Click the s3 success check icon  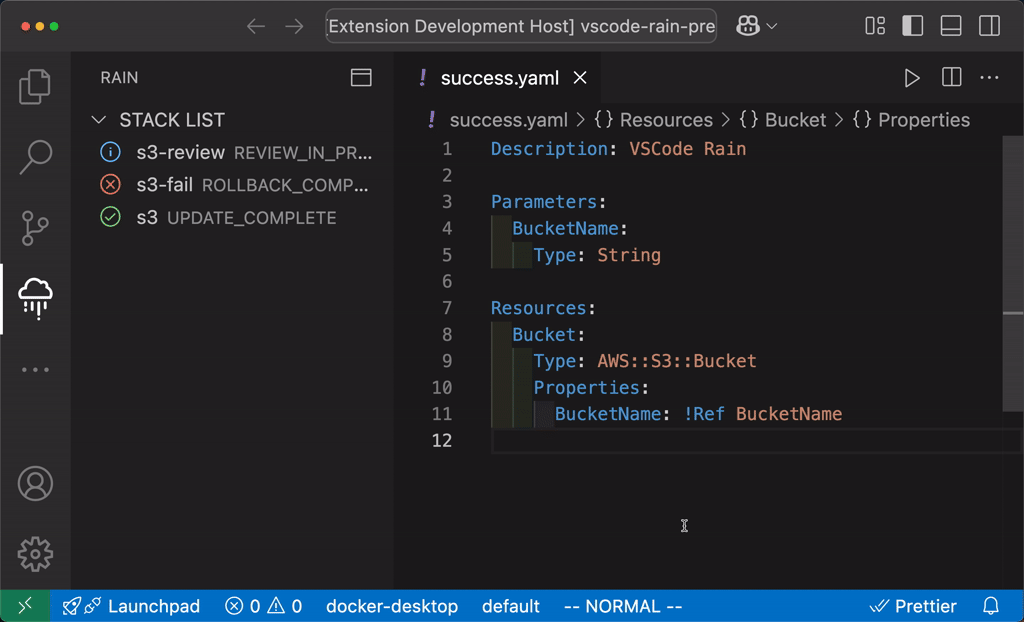[x=110, y=217]
